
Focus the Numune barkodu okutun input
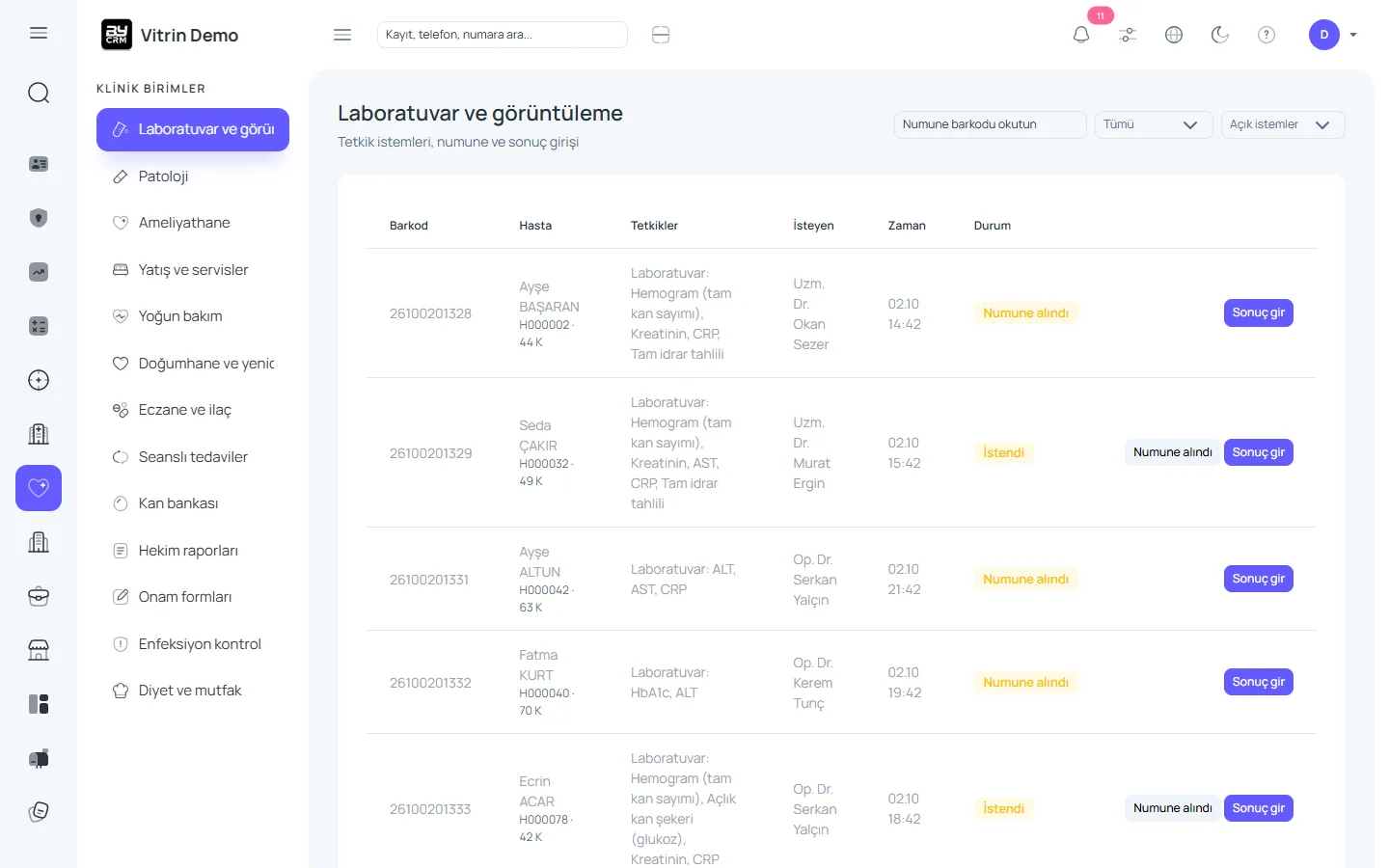[991, 124]
